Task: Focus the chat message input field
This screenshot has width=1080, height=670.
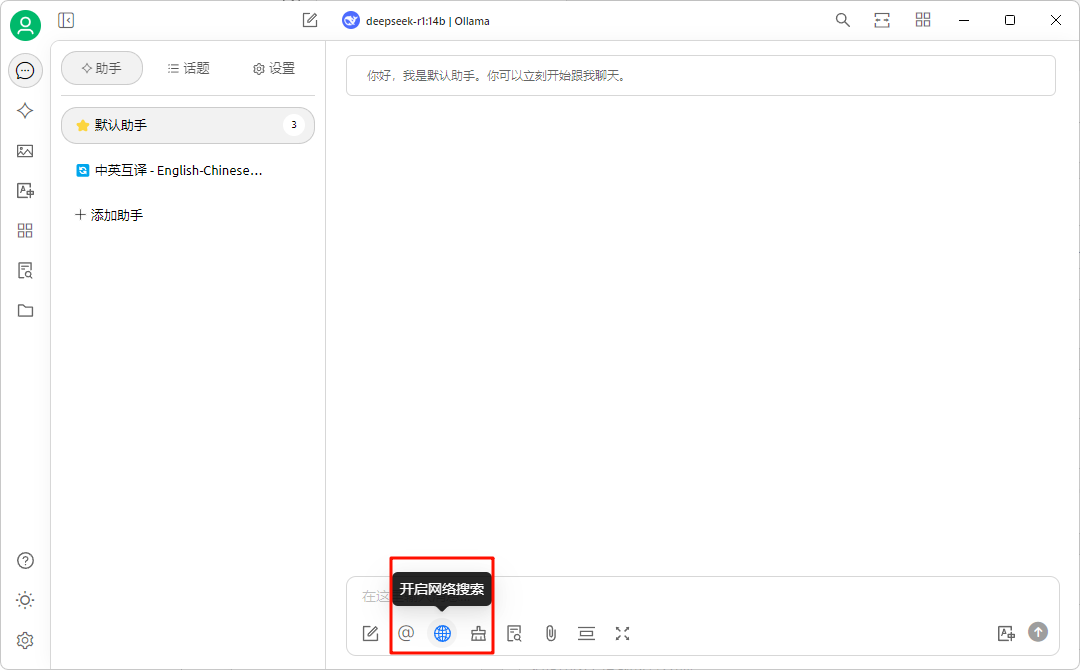Action: (x=703, y=596)
